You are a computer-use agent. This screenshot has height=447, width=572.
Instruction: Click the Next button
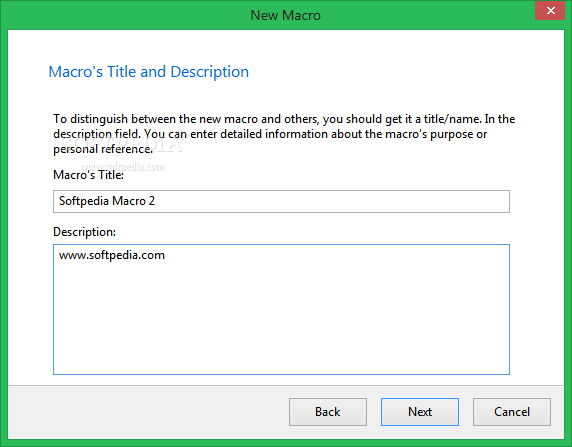tap(420, 412)
